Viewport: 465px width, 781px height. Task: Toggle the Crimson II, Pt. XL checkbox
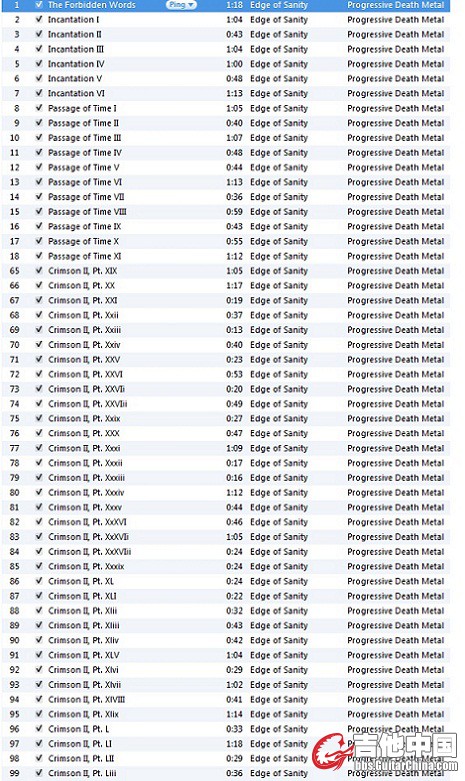(39, 581)
